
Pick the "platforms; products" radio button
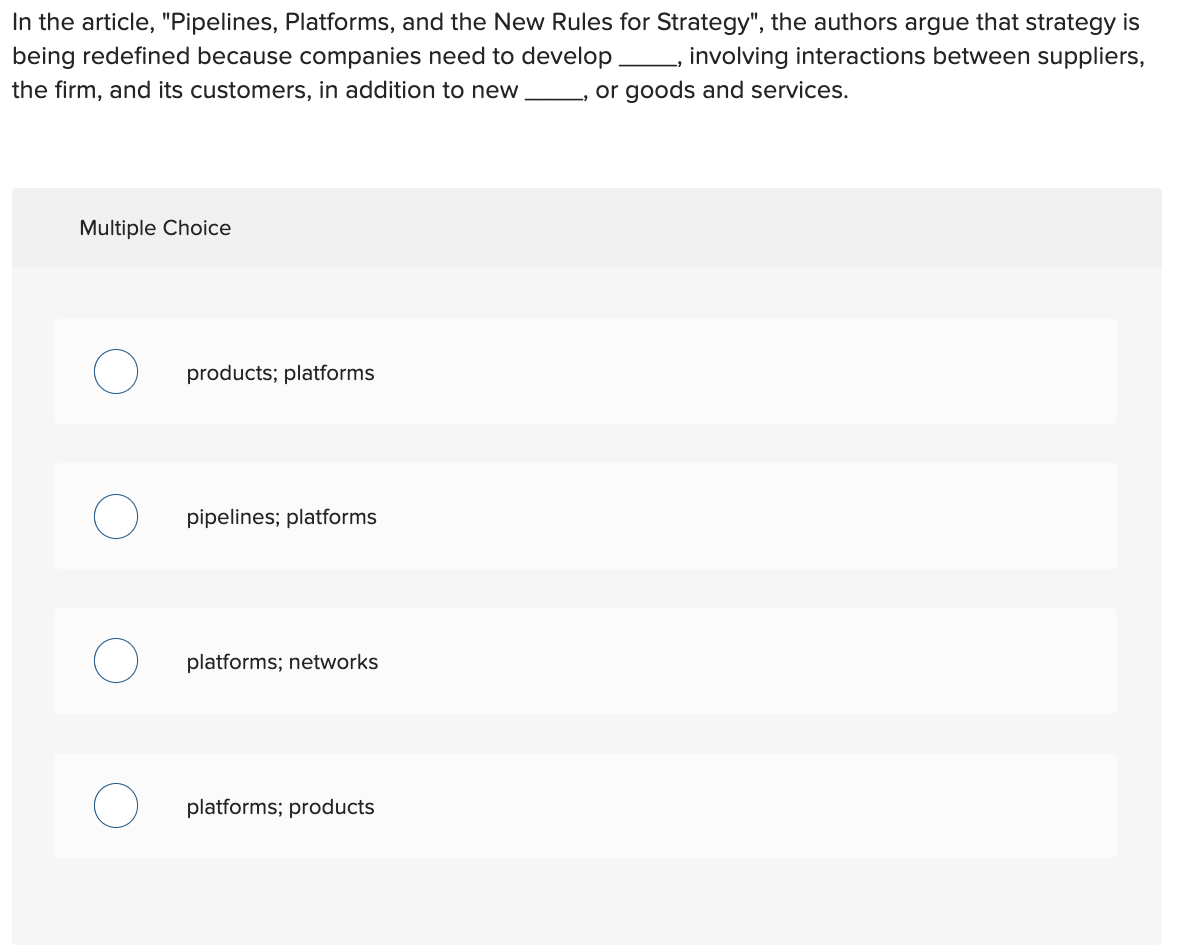116,805
